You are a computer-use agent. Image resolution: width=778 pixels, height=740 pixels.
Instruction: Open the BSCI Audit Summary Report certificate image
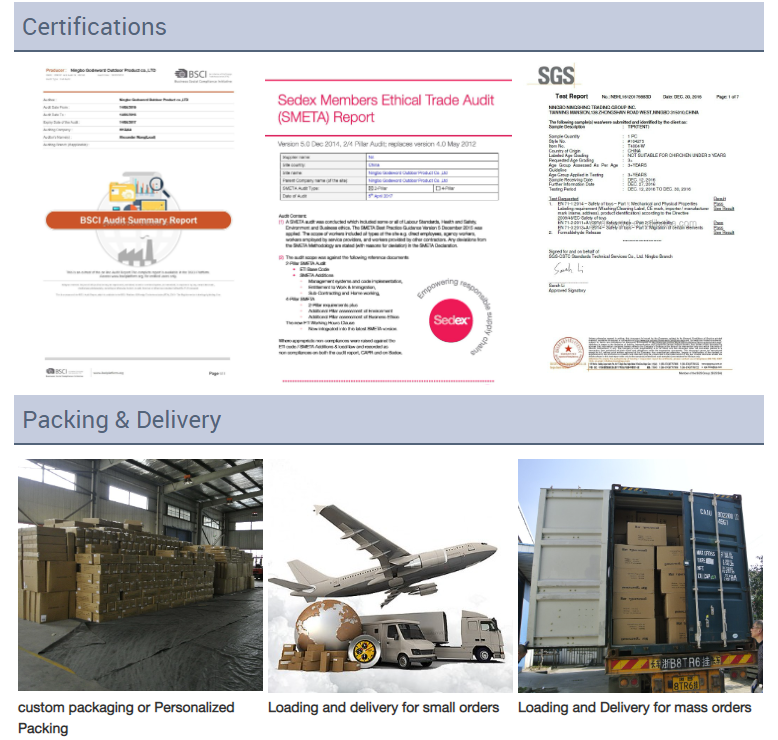point(138,221)
